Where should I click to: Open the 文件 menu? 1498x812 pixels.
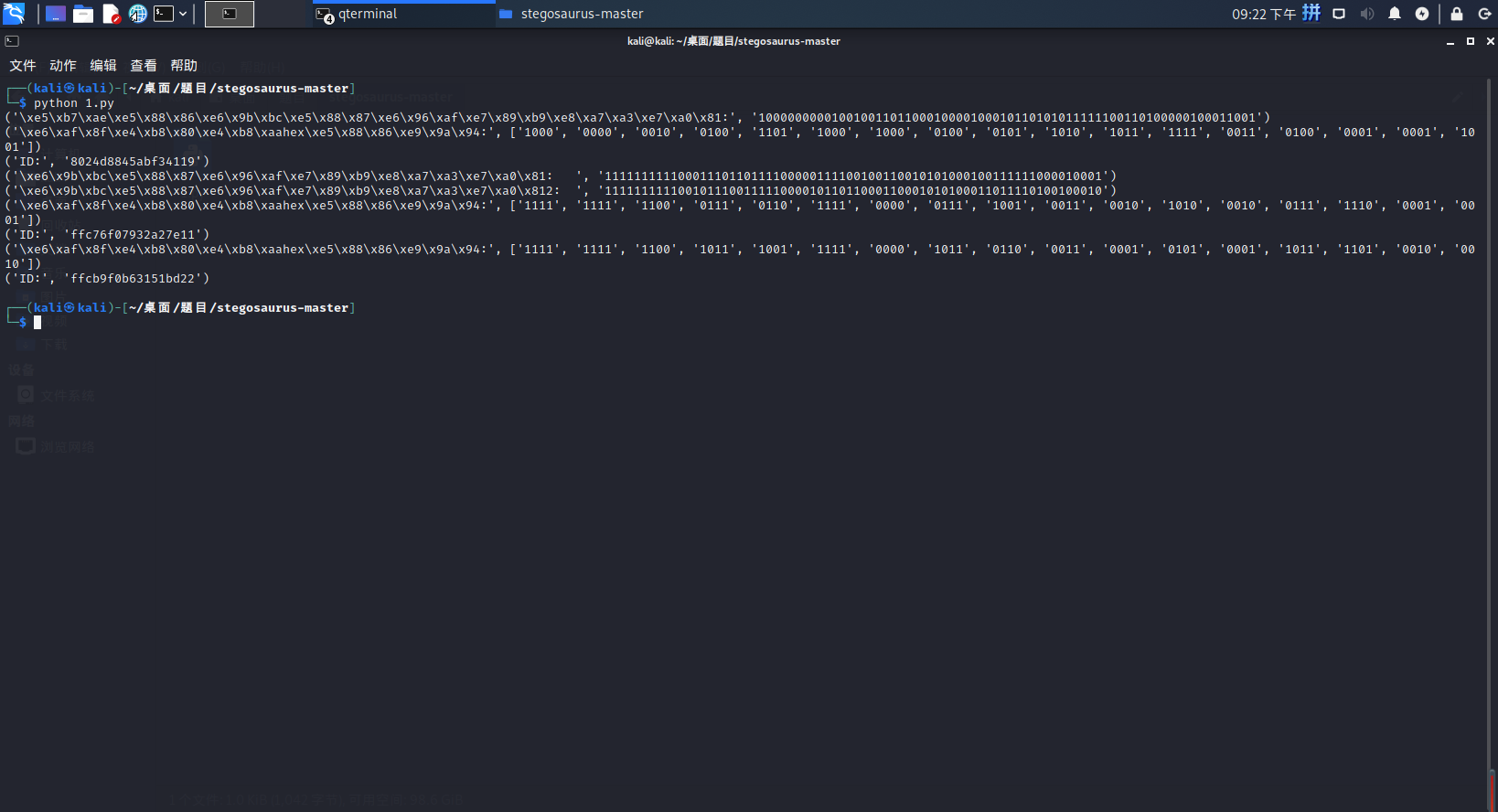tap(23, 65)
